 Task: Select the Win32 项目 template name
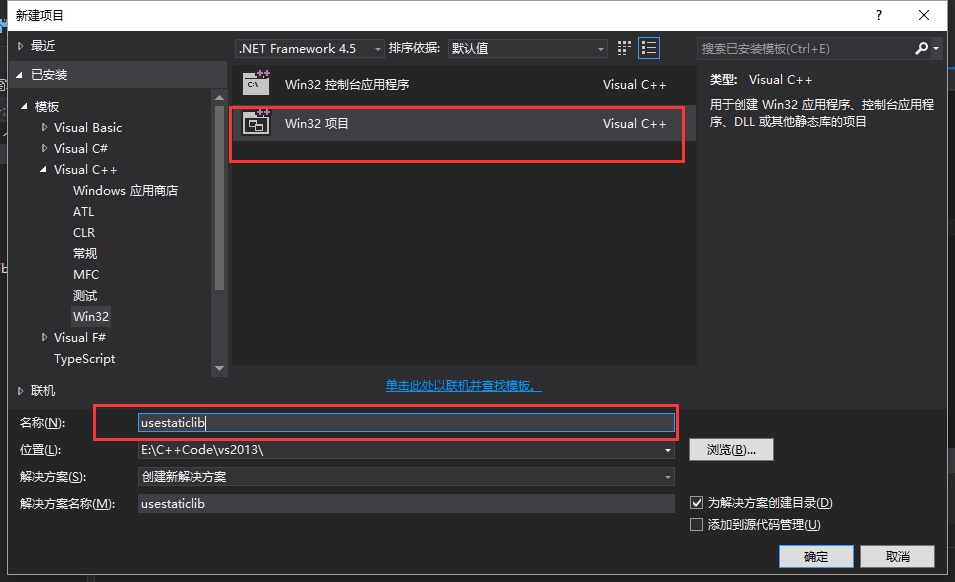(x=317, y=124)
